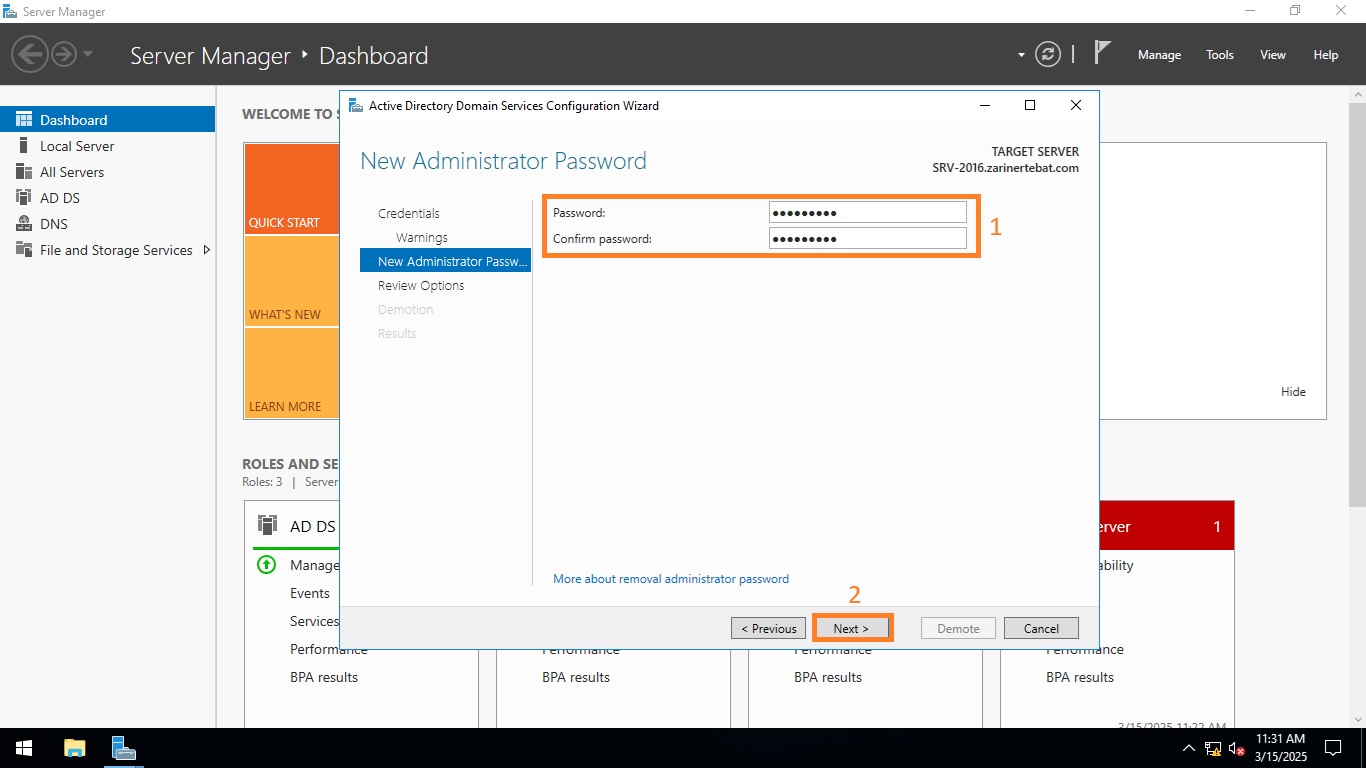Click the Next button in wizard

[851, 628]
